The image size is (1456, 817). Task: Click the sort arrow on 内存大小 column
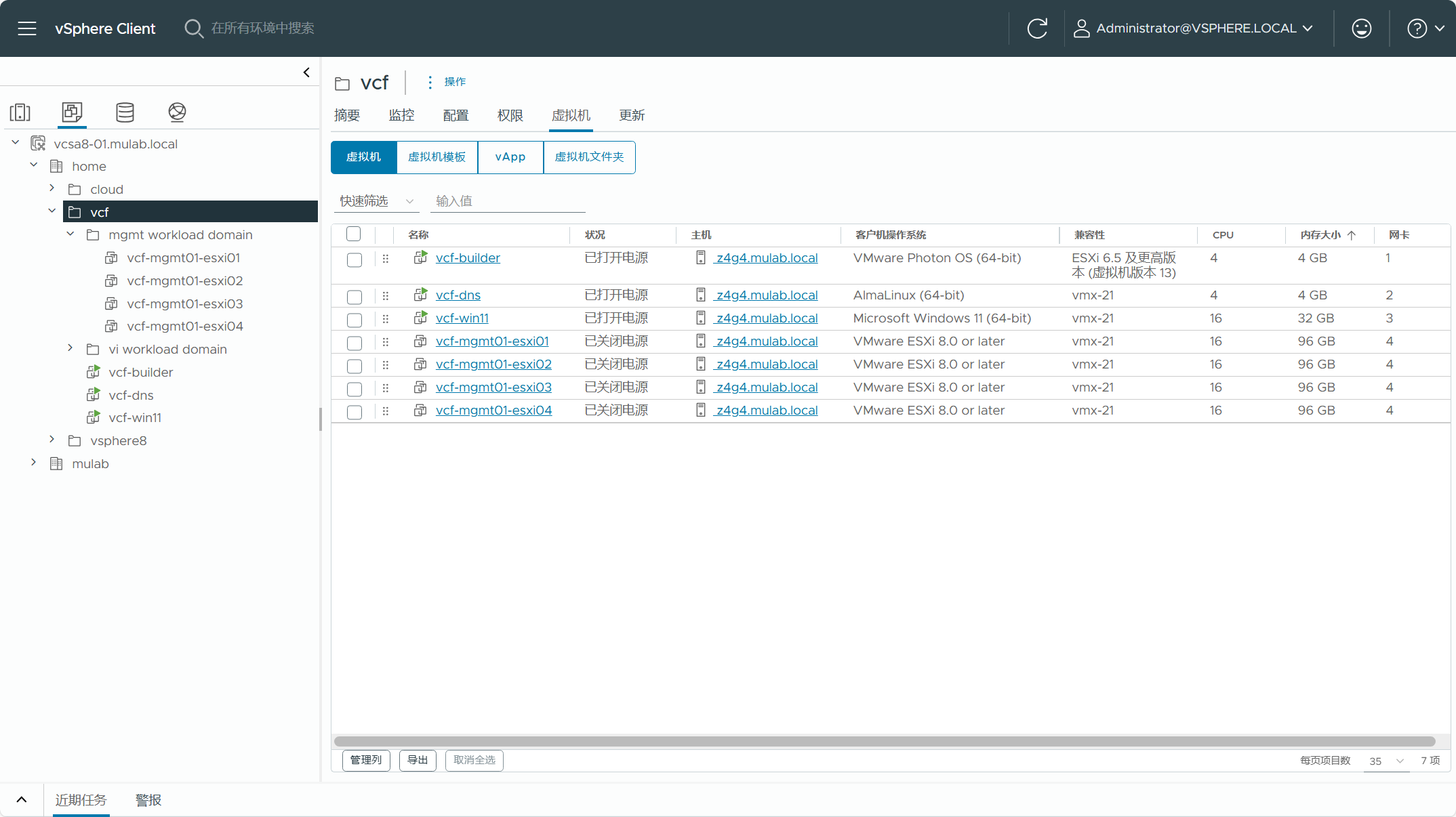point(1352,235)
